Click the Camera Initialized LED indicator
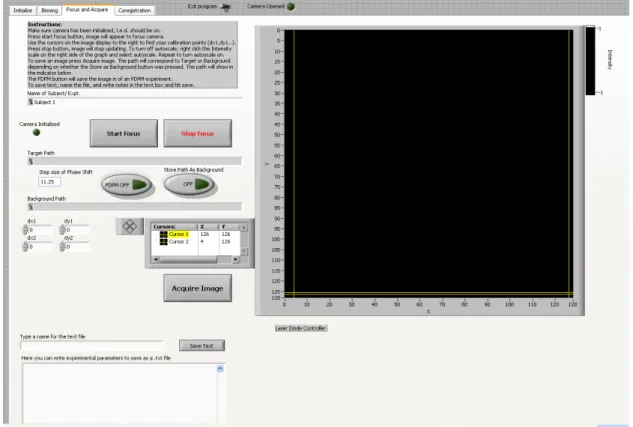This screenshot has height=427, width=633. pyautogui.click(x=36, y=132)
